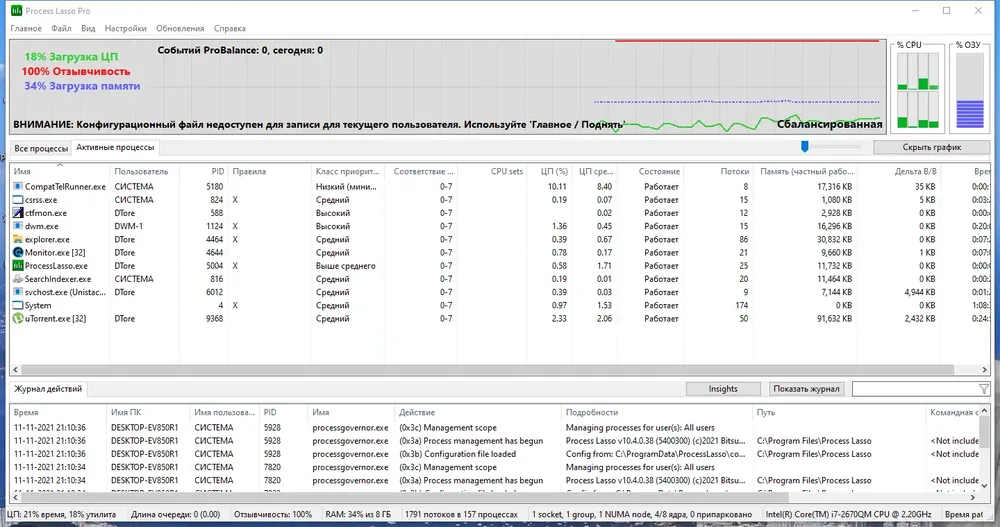The image size is (1000, 527).
Task: Click status bar RAM: 34% из 8 ГБ
Action: click(358, 514)
